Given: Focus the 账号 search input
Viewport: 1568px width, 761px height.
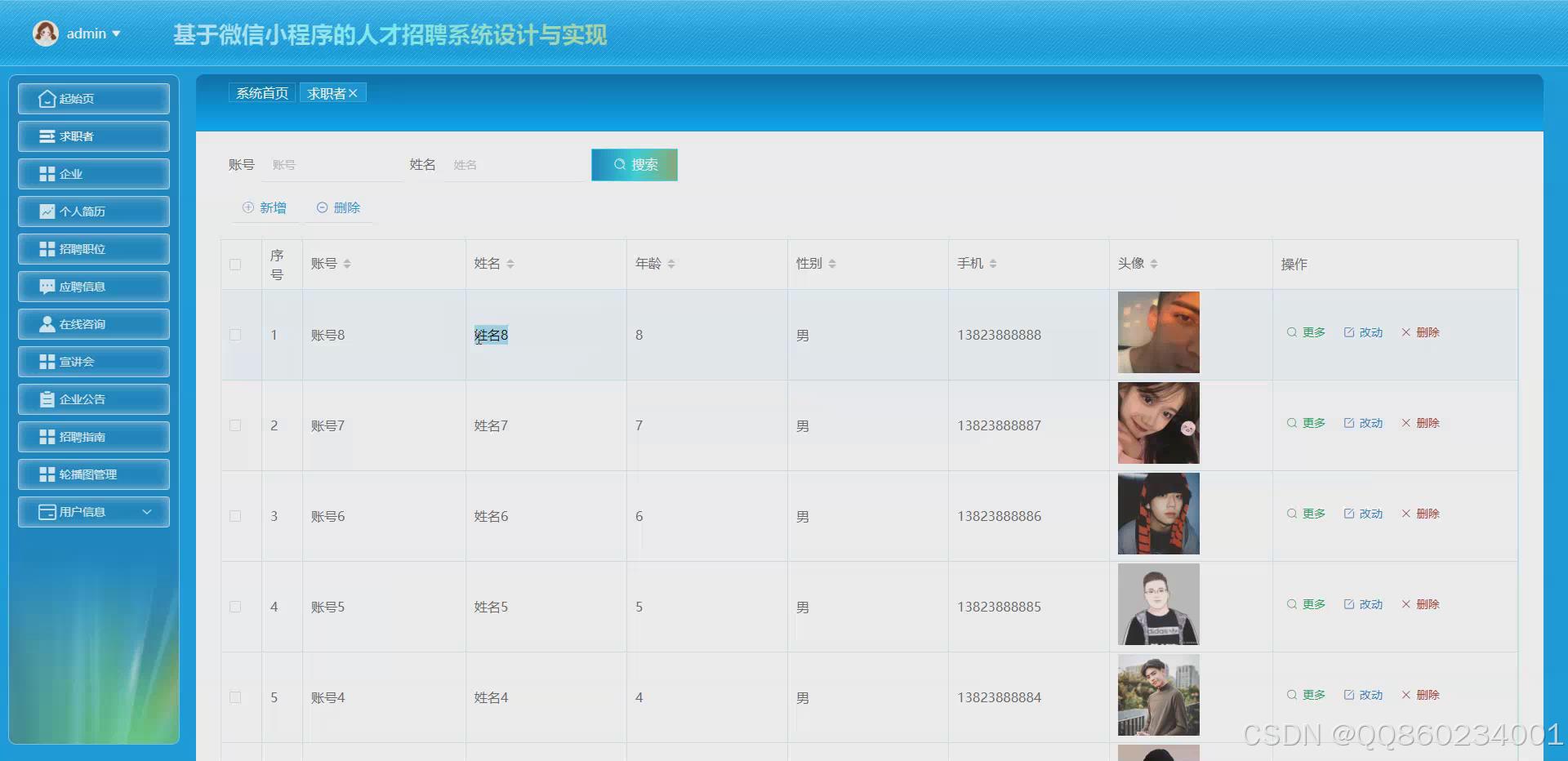Looking at the screenshot, I should click(x=333, y=165).
